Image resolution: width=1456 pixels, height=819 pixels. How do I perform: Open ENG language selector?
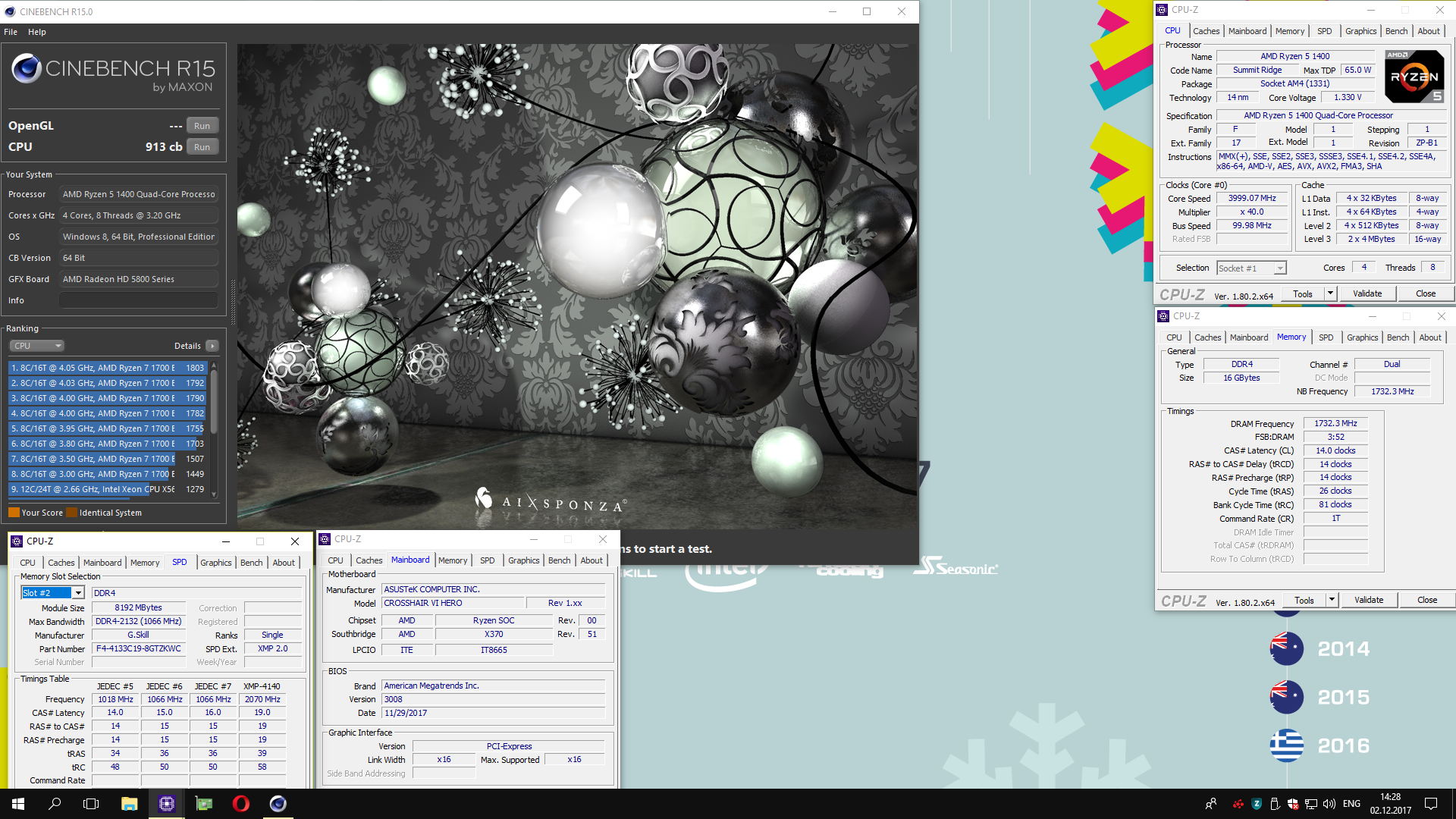(1351, 804)
